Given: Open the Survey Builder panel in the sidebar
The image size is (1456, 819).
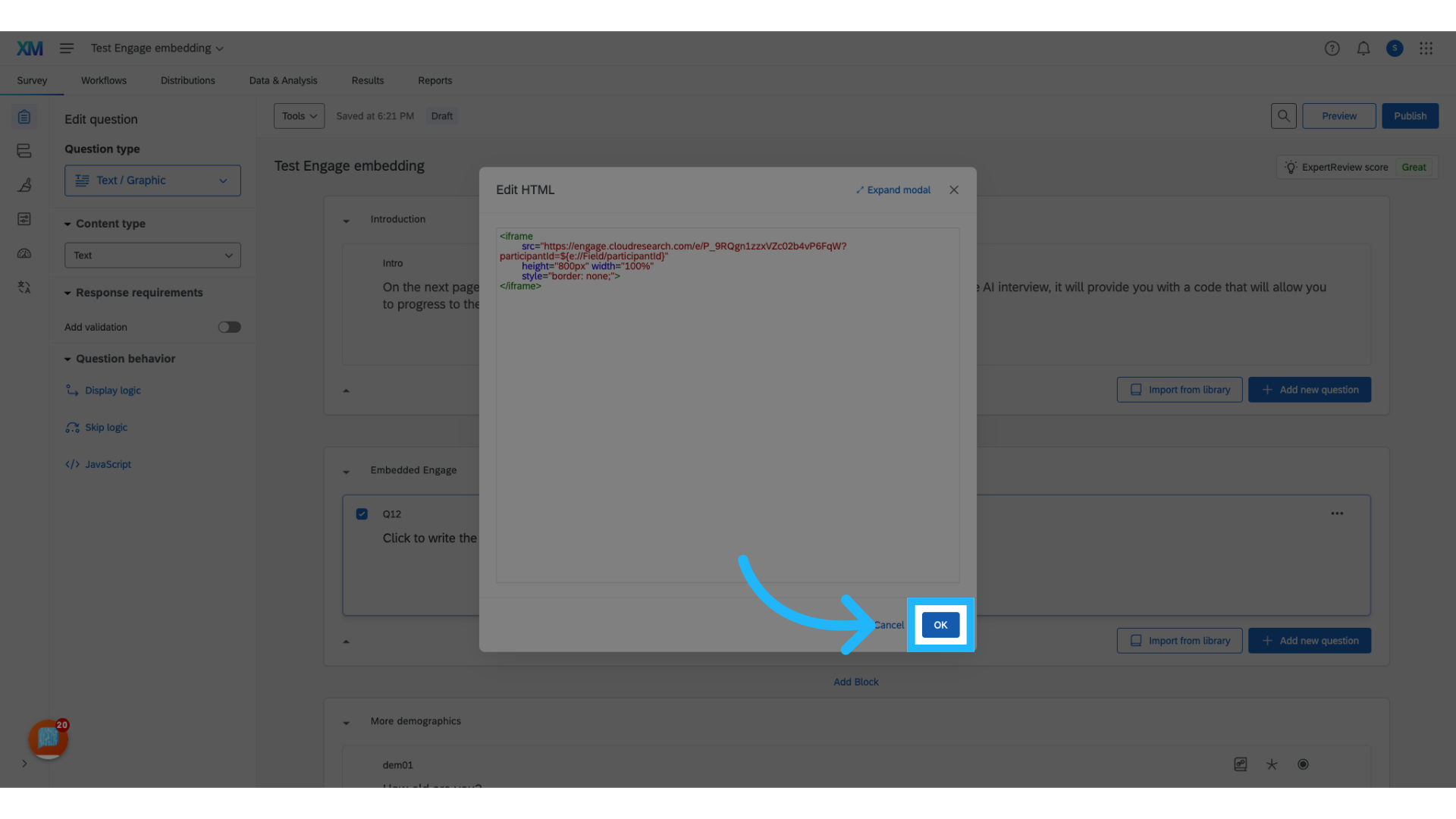Looking at the screenshot, I should 24,116.
